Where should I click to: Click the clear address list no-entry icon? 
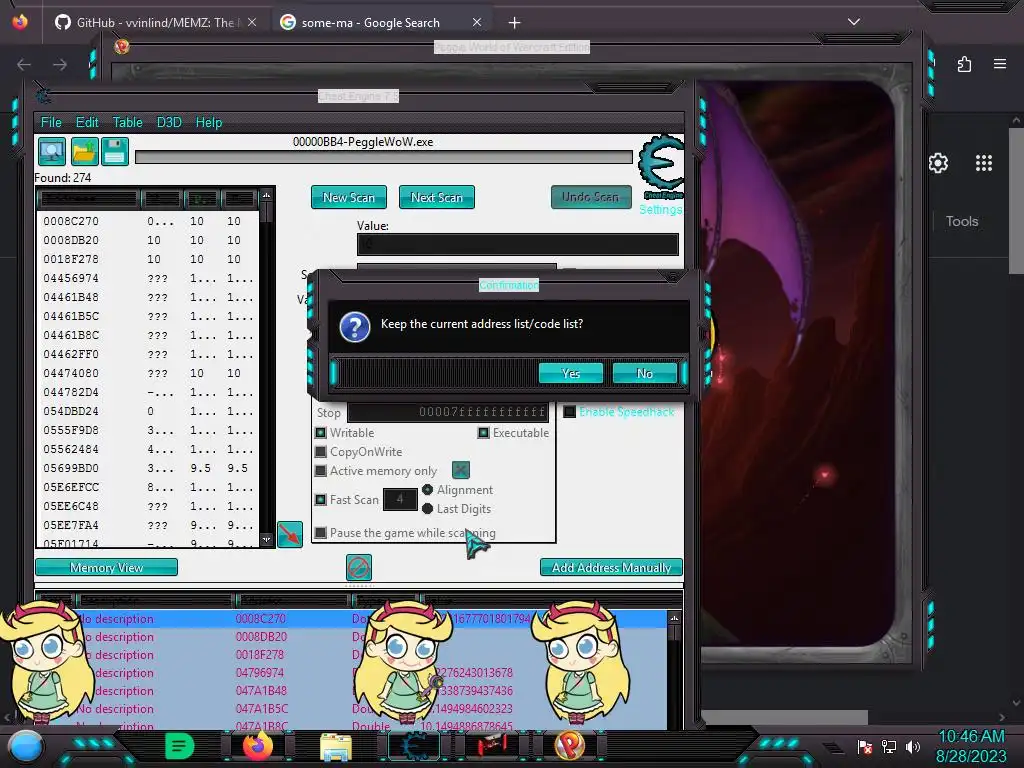click(x=359, y=568)
